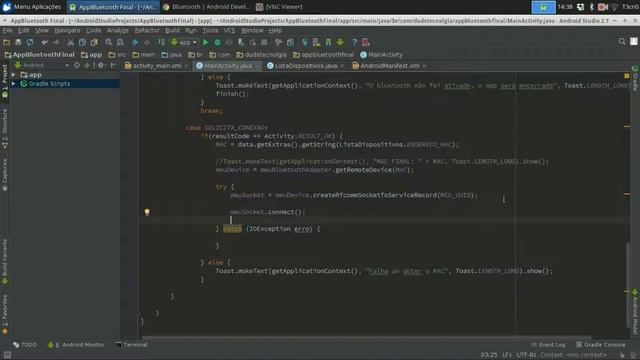Click the UTF-8 encoding status indicator

[x=526, y=355]
